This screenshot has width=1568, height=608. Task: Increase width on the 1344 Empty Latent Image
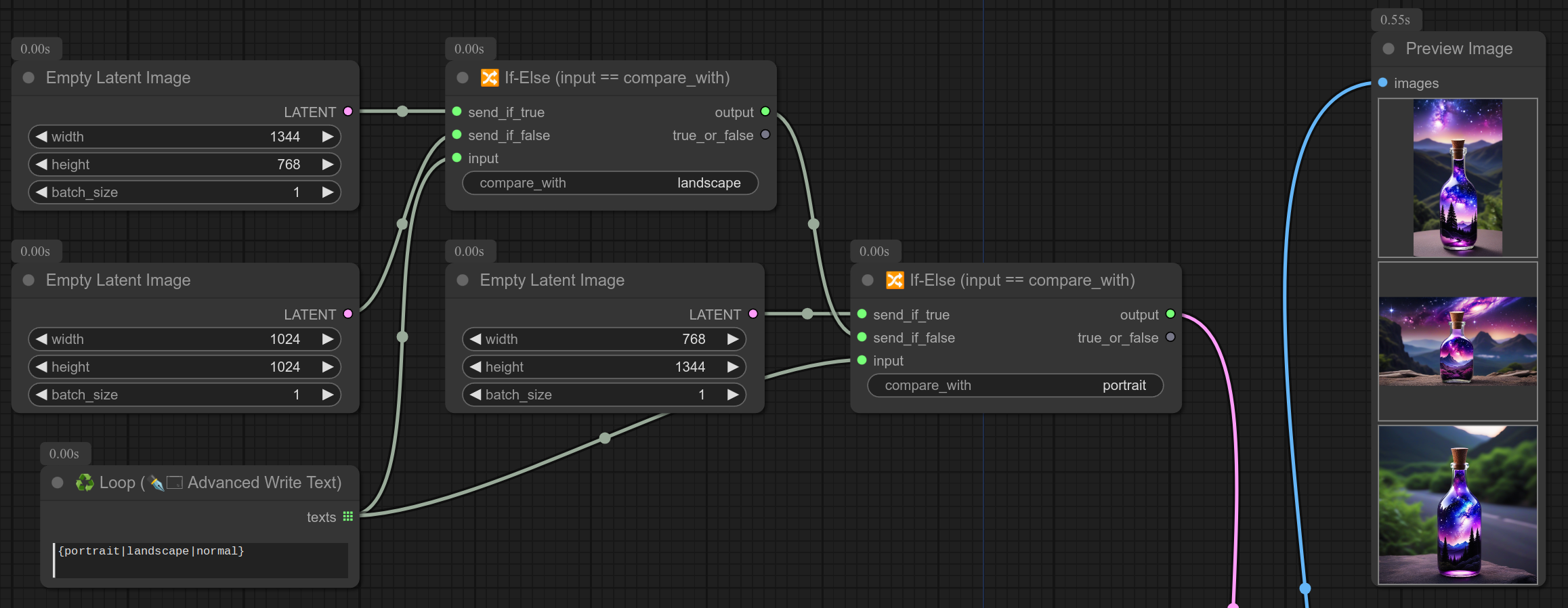tap(328, 137)
